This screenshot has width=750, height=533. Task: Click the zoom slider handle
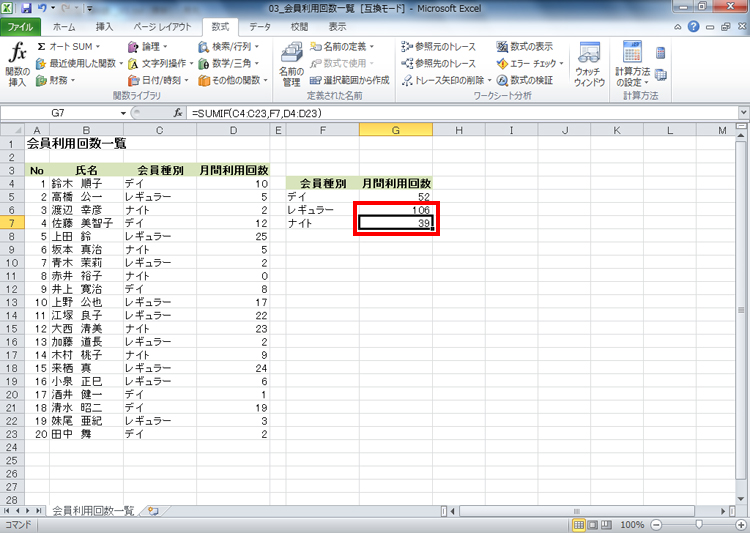pyautogui.click(x=699, y=525)
